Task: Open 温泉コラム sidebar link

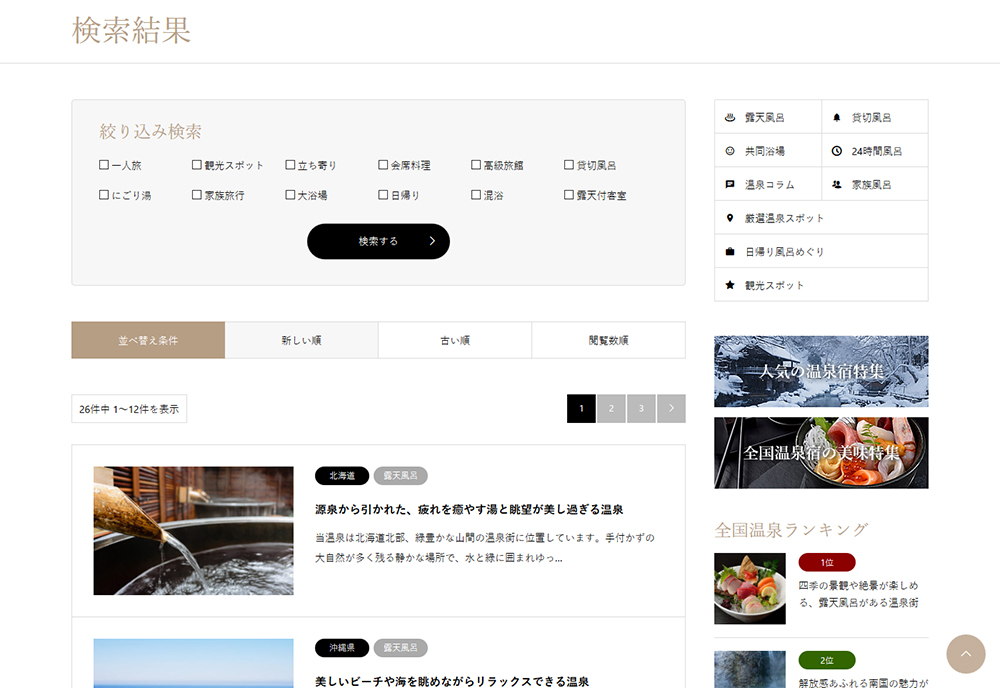Action: [x=768, y=184]
